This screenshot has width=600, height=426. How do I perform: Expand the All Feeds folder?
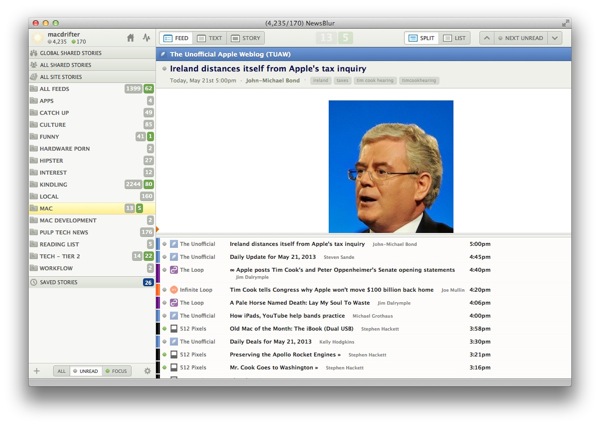pyautogui.click(x=92, y=89)
